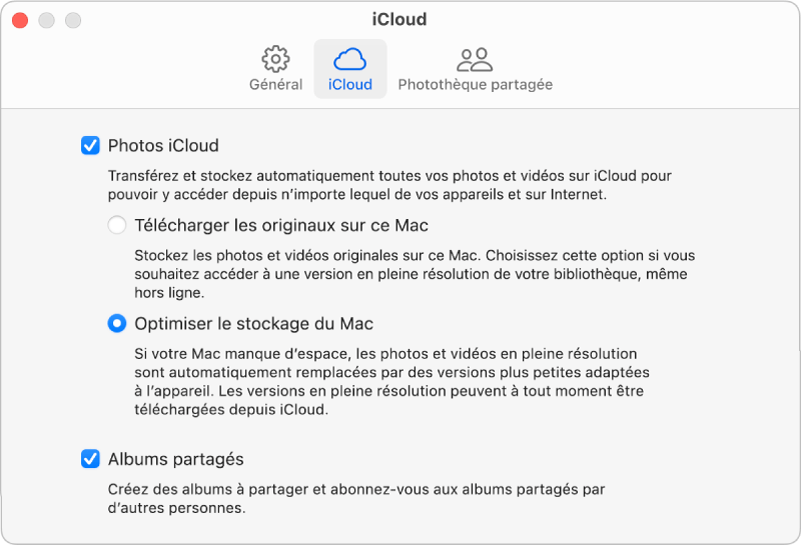Click the Albums partagés description text

click(358, 499)
